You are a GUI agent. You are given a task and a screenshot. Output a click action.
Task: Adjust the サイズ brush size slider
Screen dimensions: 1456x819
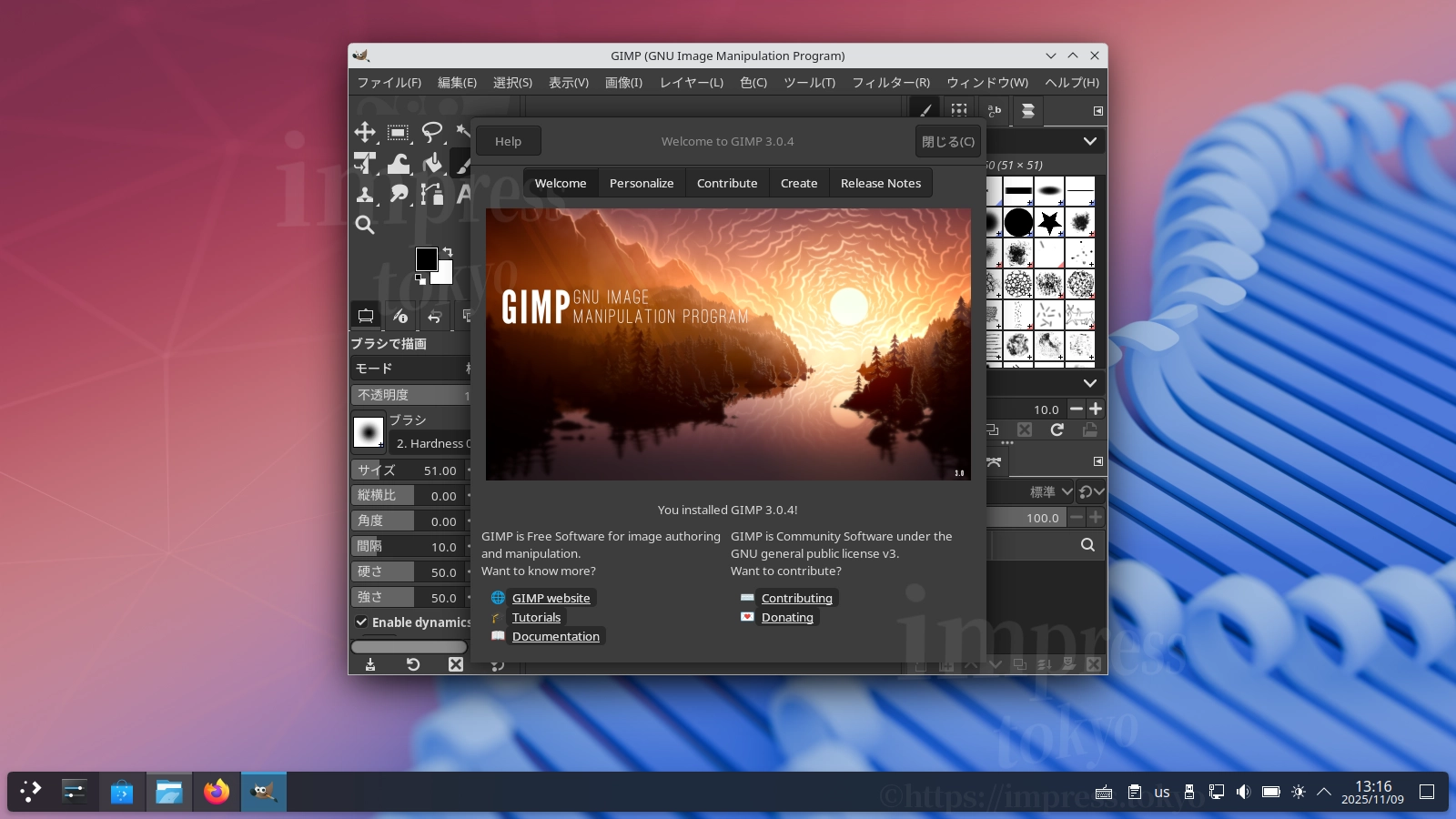pos(409,470)
